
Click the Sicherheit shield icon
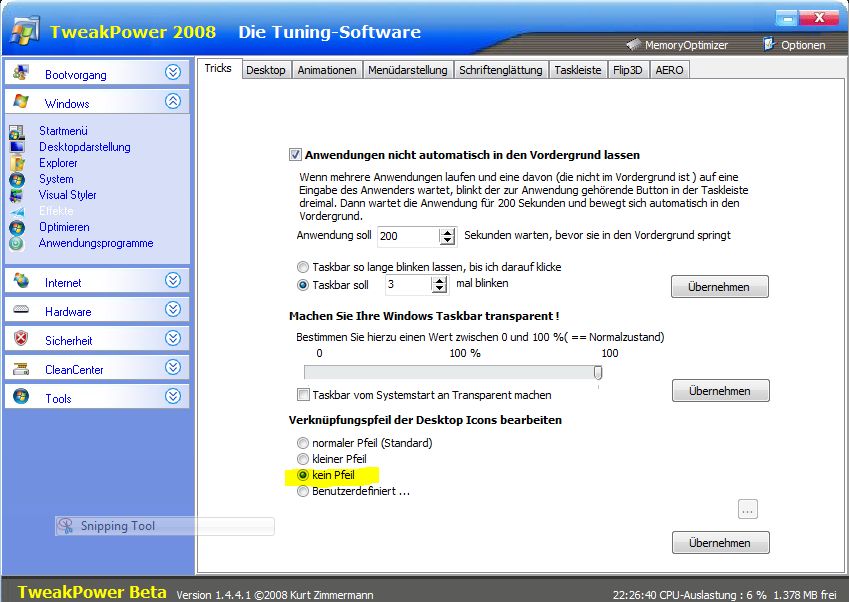pos(21,338)
